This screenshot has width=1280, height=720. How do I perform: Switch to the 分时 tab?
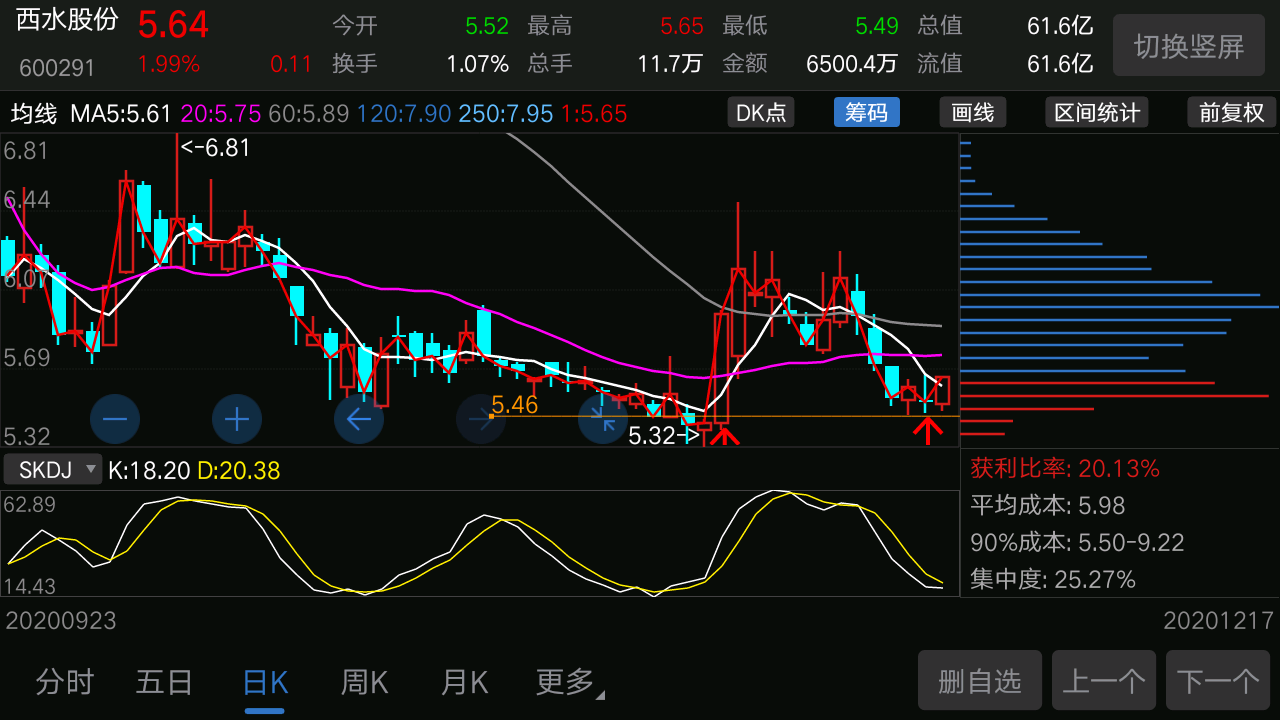[65, 683]
